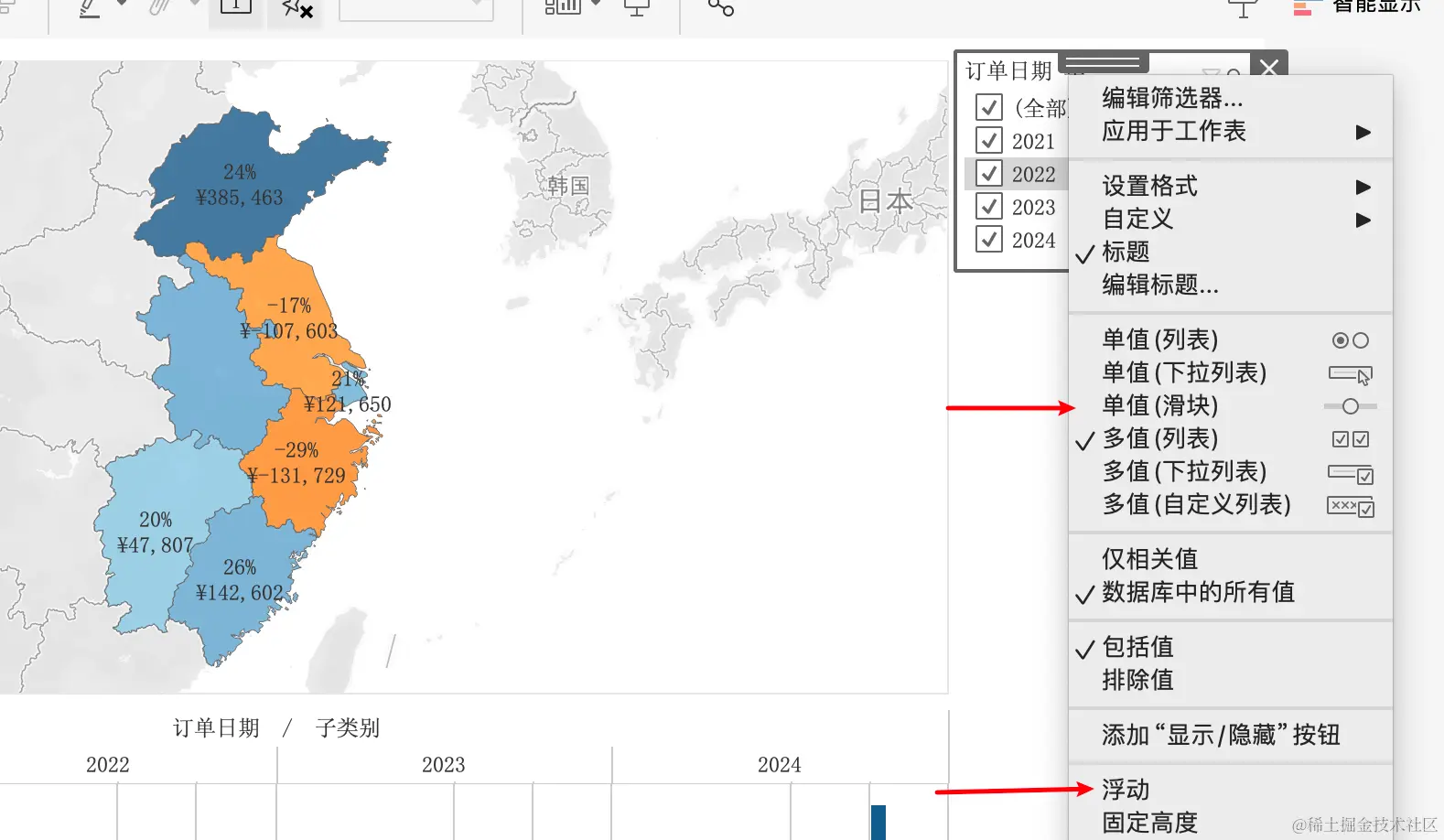This screenshot has width=1444, height=840.
Task: Expand the 应用于工作表 submenu arrow
Action: pos(1363,132)
